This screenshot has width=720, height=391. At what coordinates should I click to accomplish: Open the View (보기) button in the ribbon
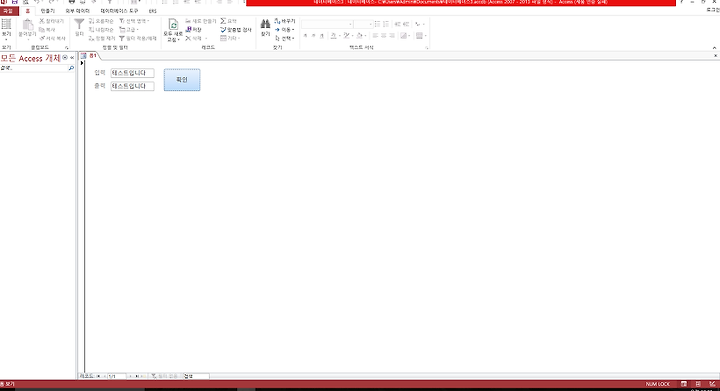[x=6, y=28]
